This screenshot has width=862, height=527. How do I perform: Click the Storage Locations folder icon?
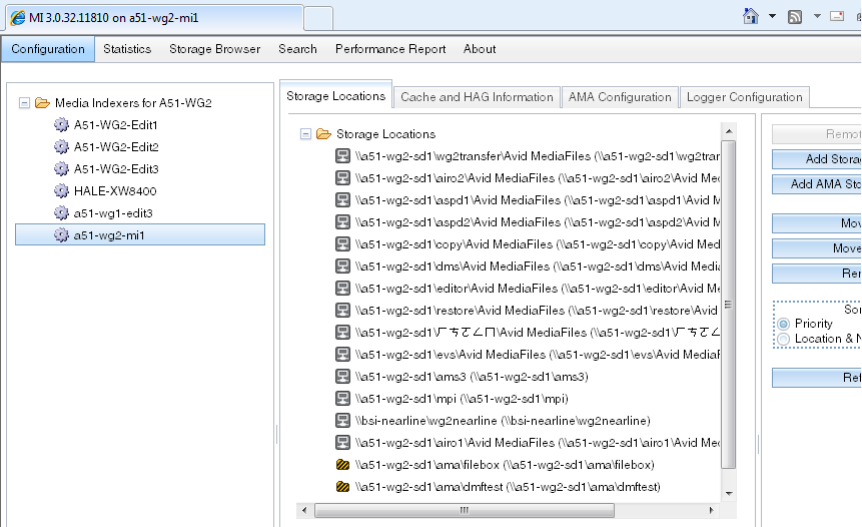pyautogui.click(x=324, y=134)
